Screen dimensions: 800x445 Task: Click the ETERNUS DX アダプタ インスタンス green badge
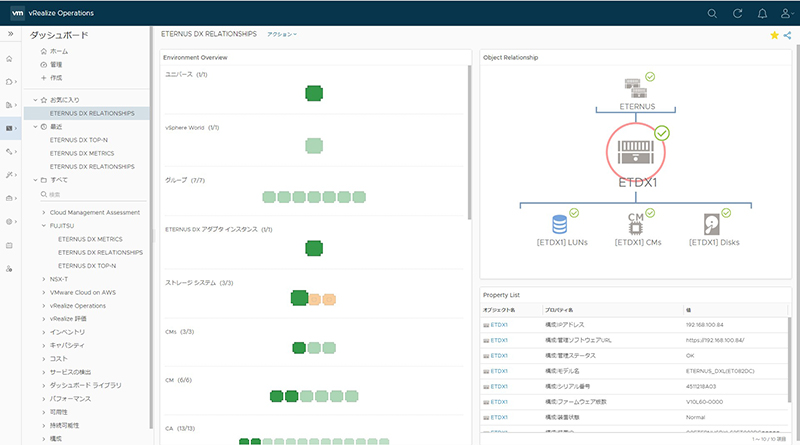(x=314, y=249)
